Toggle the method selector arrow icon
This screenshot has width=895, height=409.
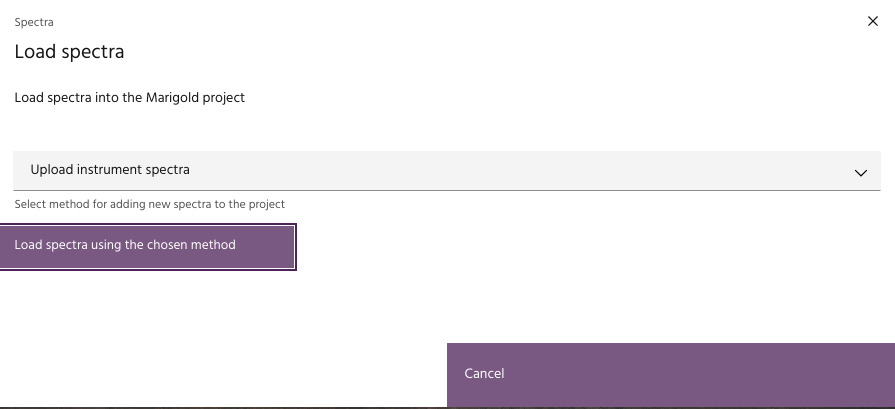pyautogui.click(x=860, y=172)
